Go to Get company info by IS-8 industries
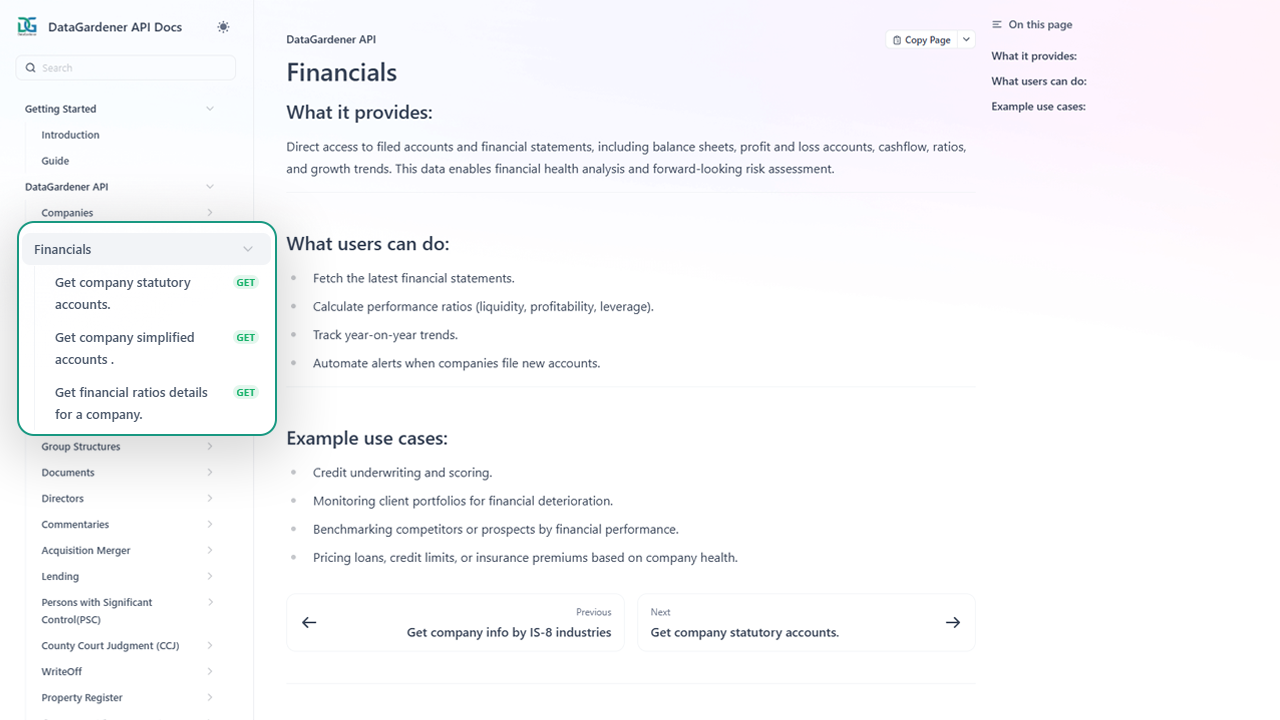The width and height of the screenshot is (1280, 720). (508, 632)
